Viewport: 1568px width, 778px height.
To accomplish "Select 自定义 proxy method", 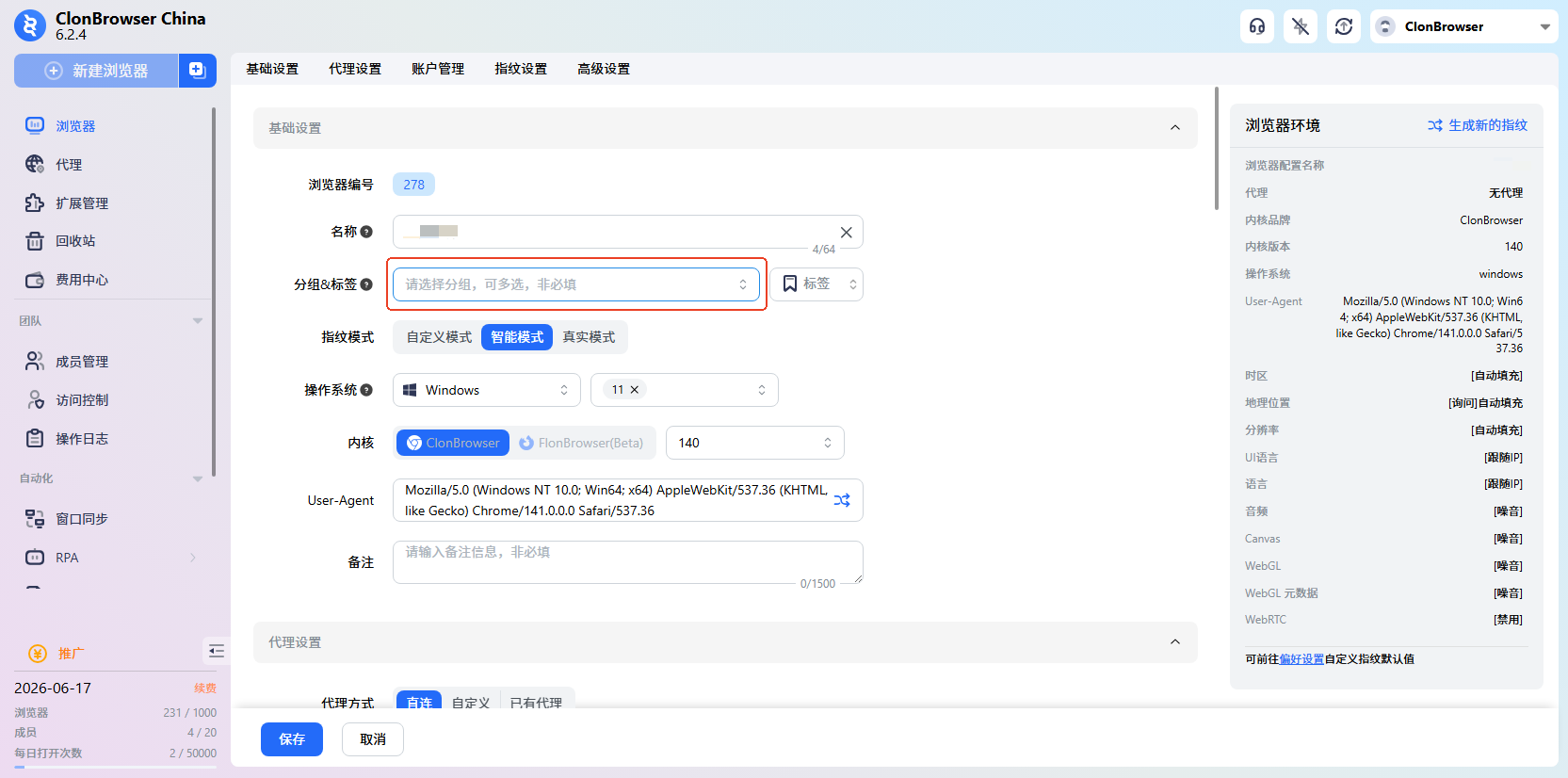I will click(471, 703).
